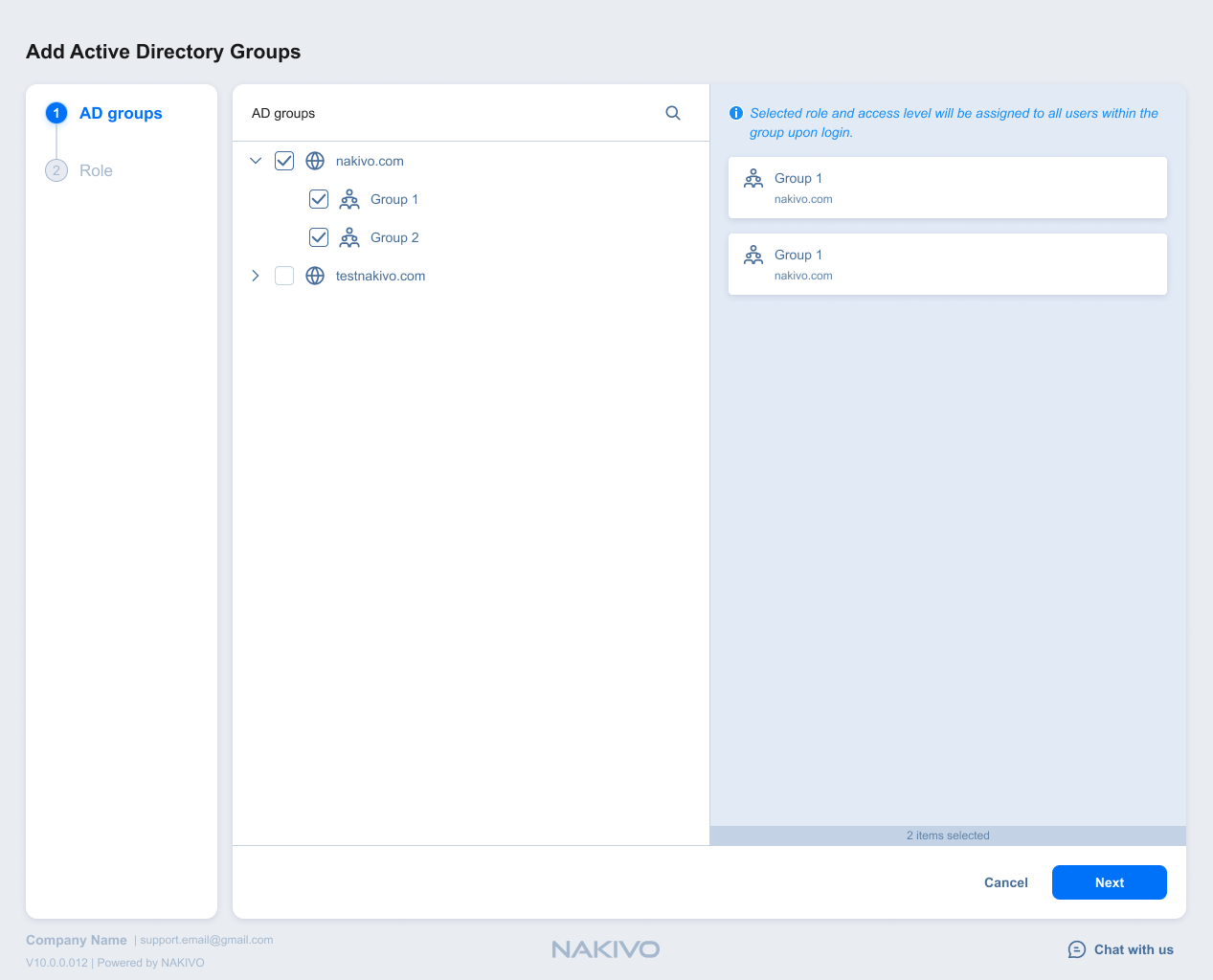Click the globe icon beside nakivo.com
The height and width of the screenshot is (980, 1213).
point(315,160)
